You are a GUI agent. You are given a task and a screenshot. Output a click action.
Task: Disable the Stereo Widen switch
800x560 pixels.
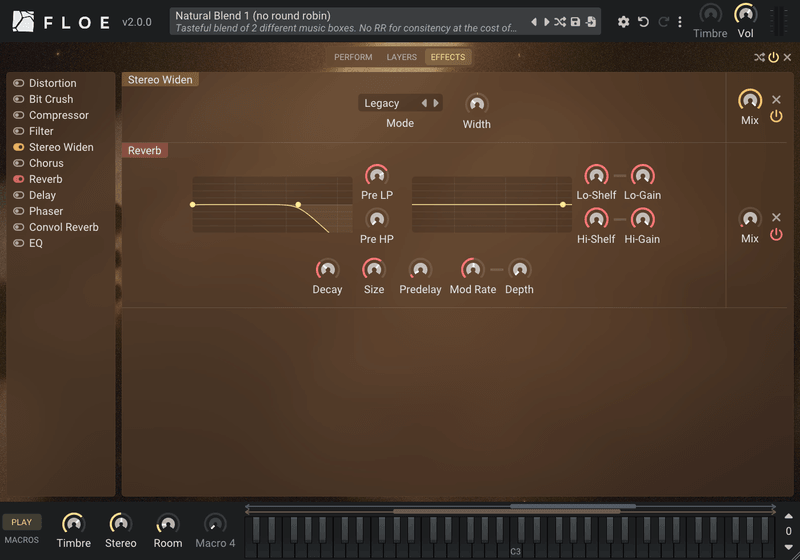19,147
